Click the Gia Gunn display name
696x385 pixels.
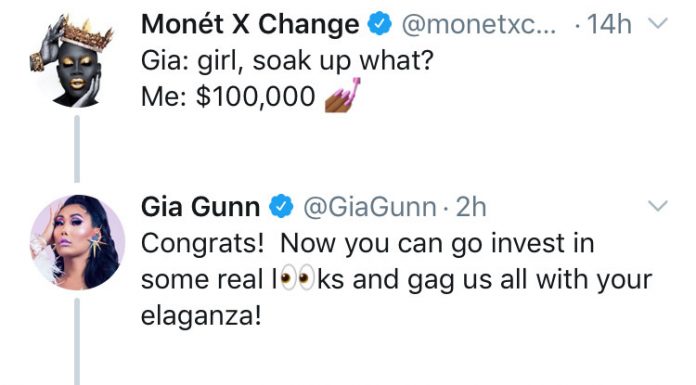click(x=200, y=207)
